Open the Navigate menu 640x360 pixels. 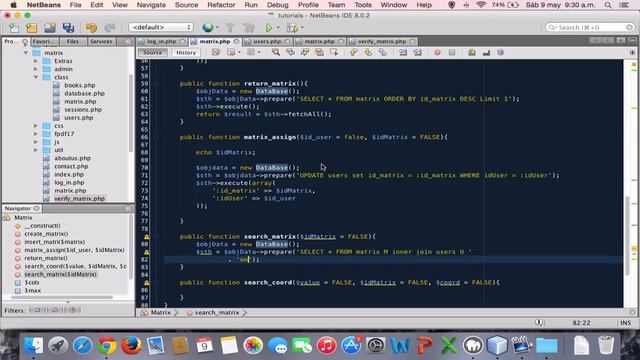point(151,5)
